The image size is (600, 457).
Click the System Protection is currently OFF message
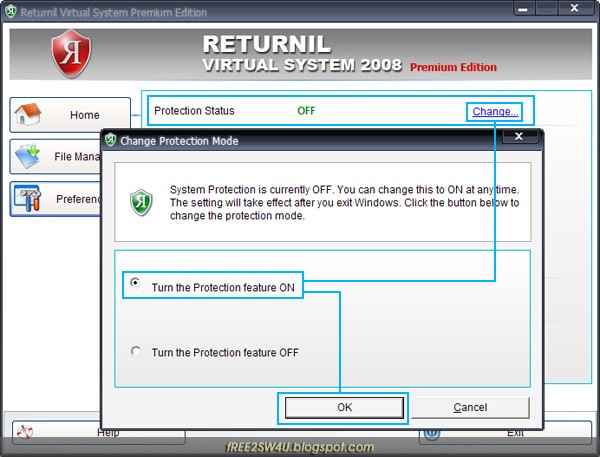344,202
